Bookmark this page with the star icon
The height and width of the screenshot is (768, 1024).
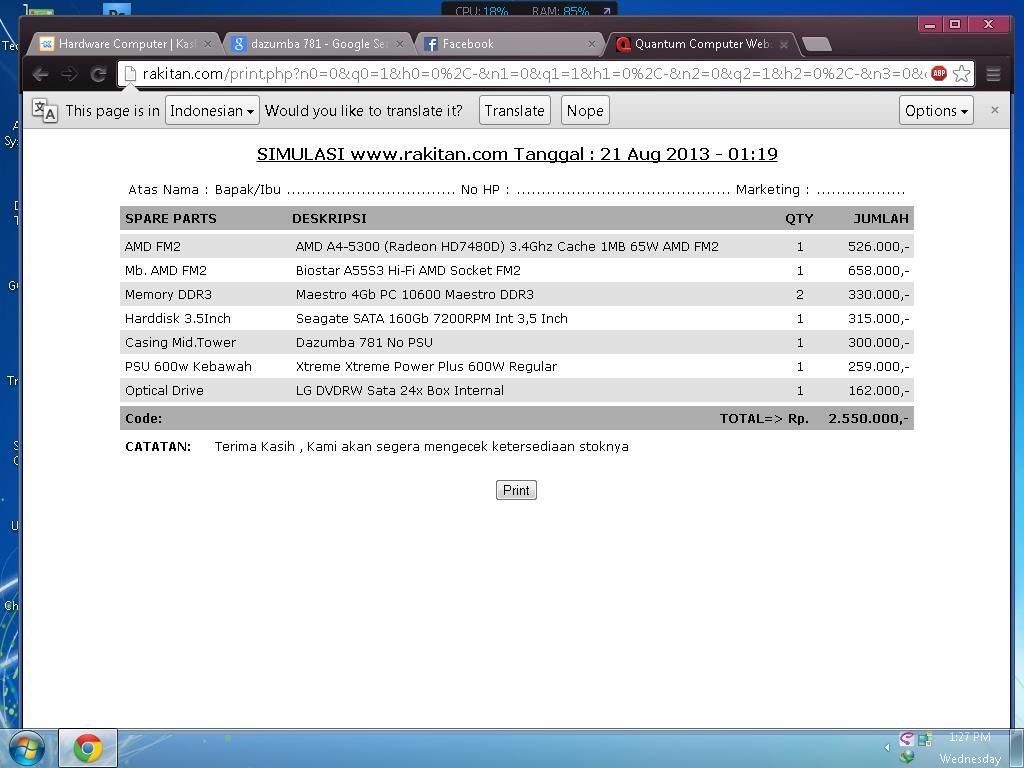pos(961,74)
